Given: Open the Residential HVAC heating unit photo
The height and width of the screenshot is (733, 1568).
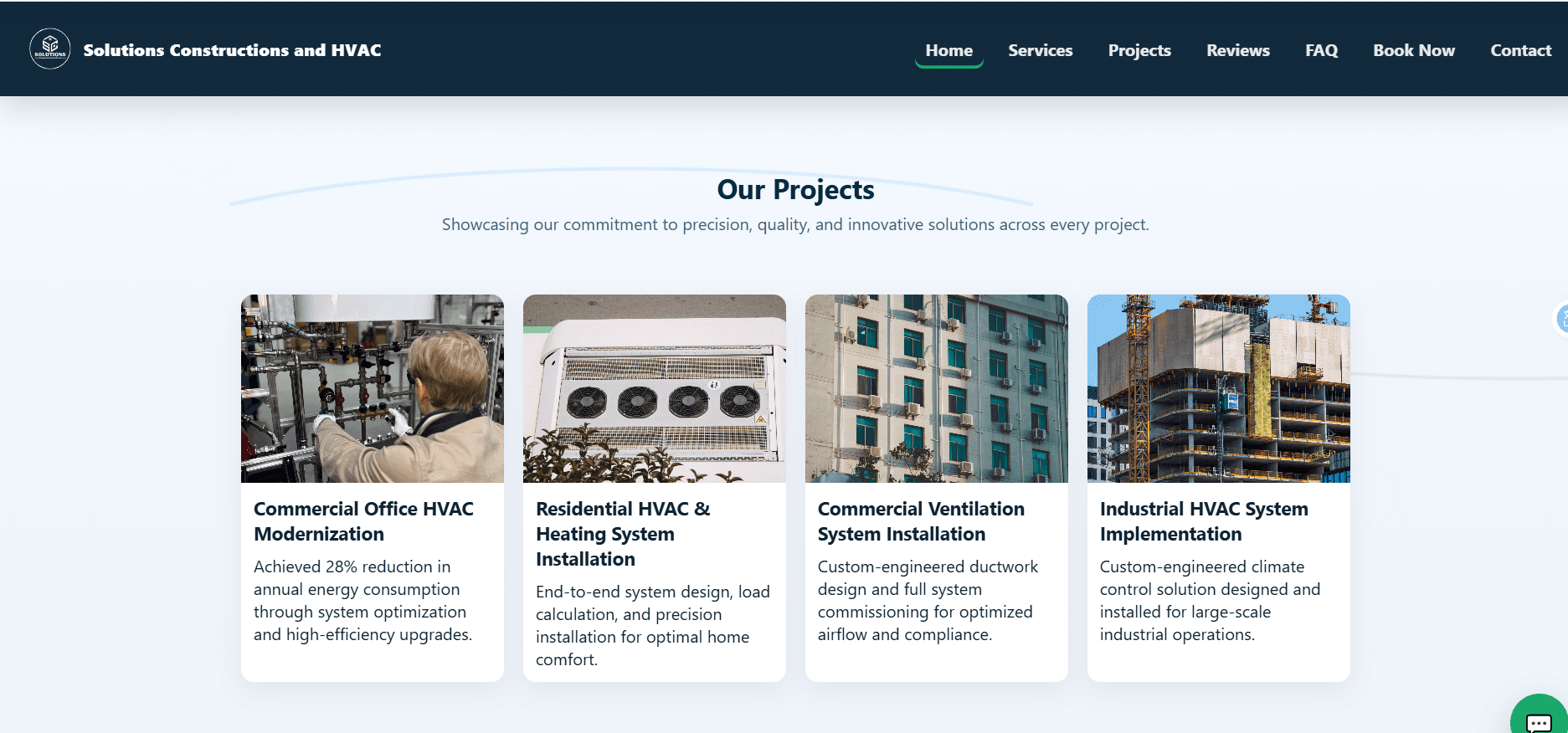Looking at the screenshot, I should [x=655, y=388].
